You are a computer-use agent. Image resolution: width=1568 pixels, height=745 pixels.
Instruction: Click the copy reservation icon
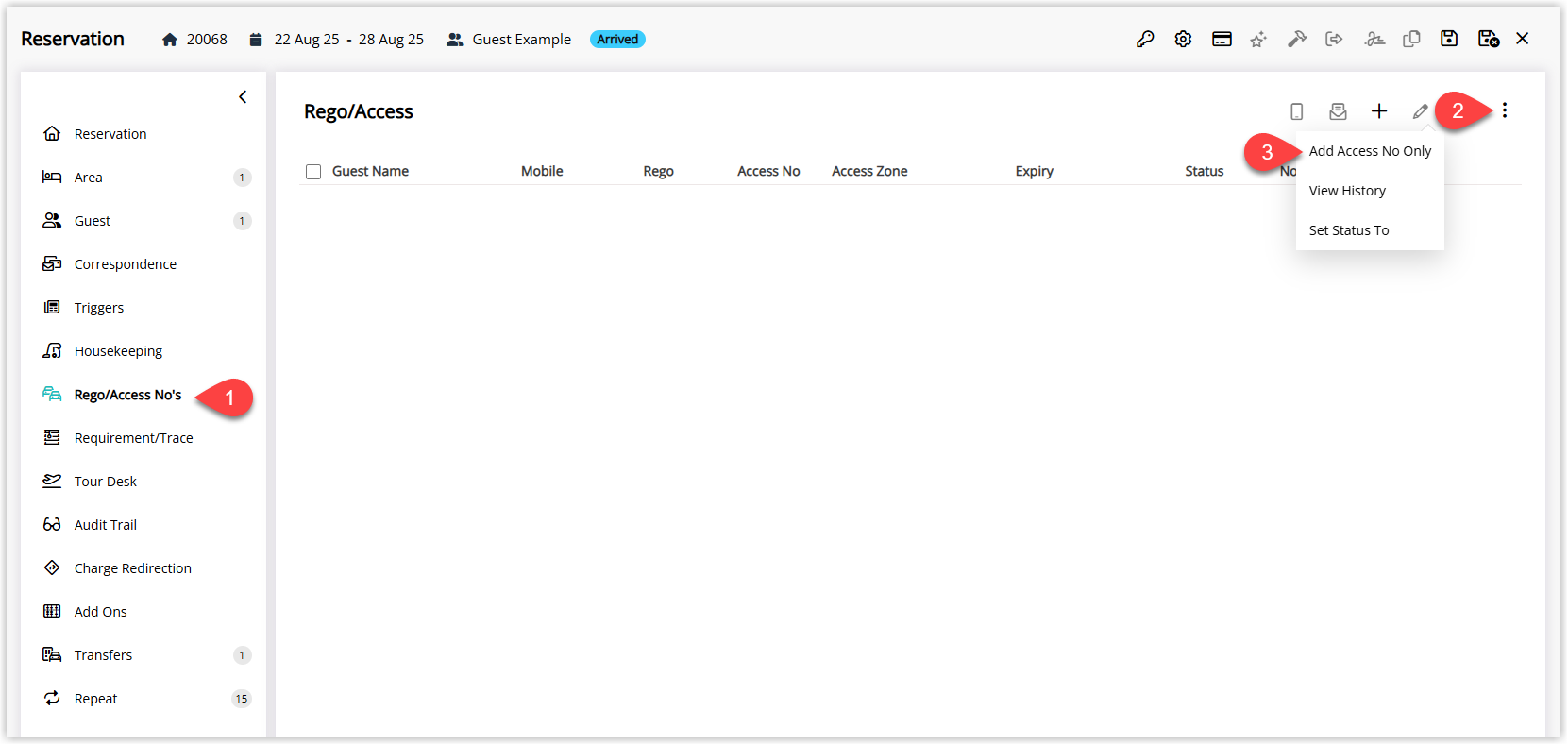pos(1411,39)
